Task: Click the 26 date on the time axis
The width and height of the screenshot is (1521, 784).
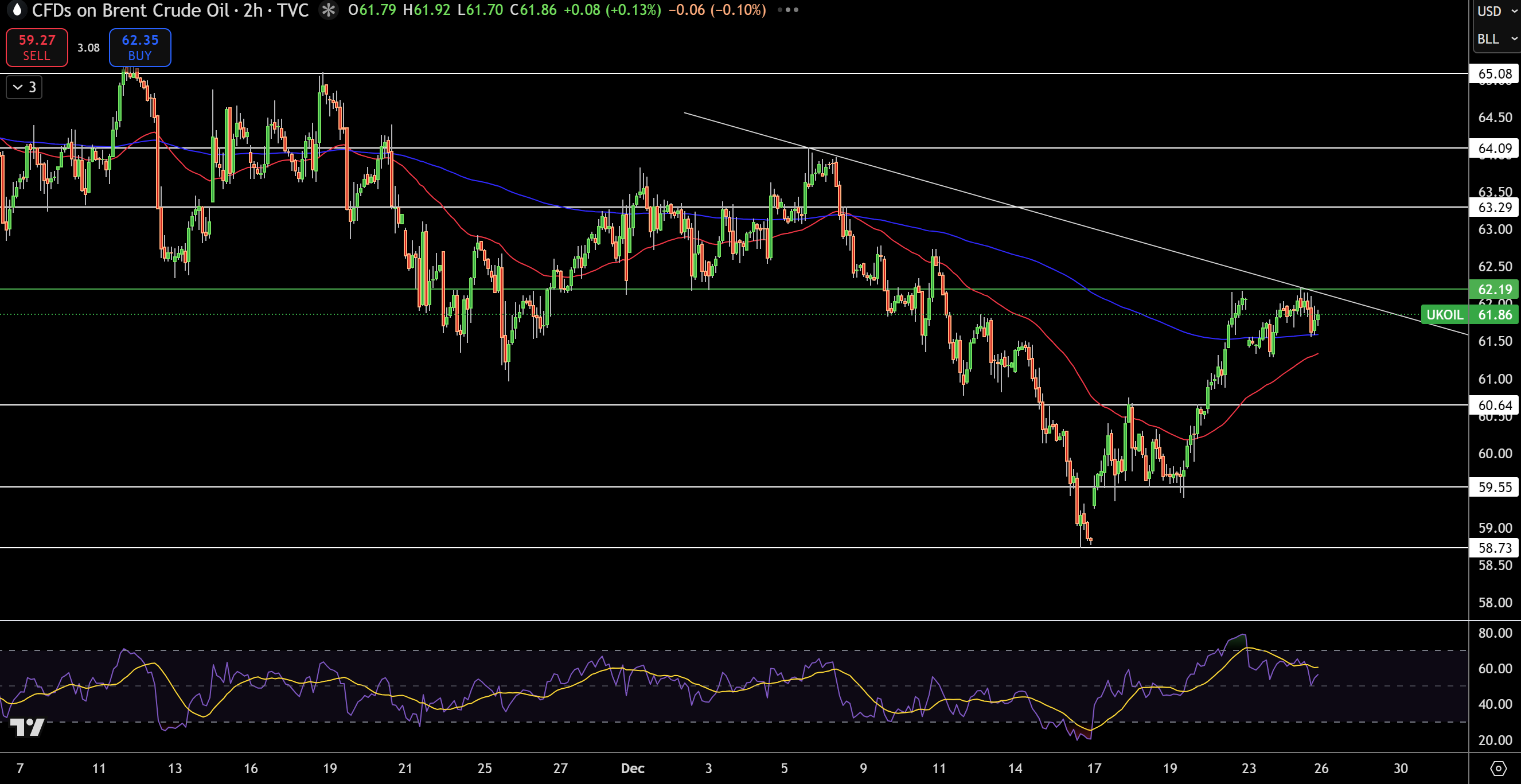Action: pyautogui.click(x=1321, y=768)
